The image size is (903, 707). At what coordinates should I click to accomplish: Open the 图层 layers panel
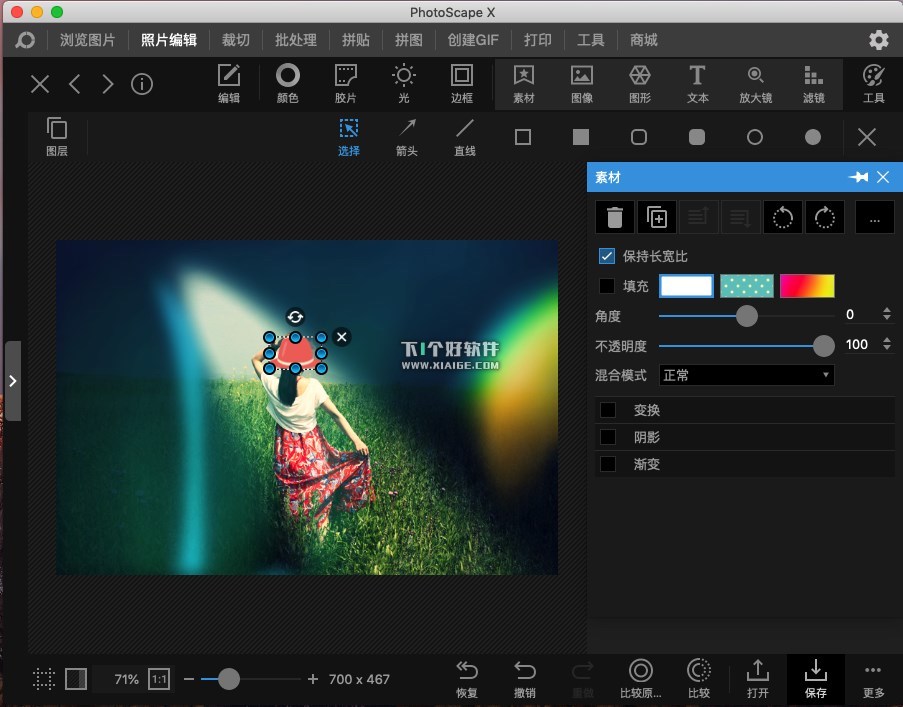57,137
